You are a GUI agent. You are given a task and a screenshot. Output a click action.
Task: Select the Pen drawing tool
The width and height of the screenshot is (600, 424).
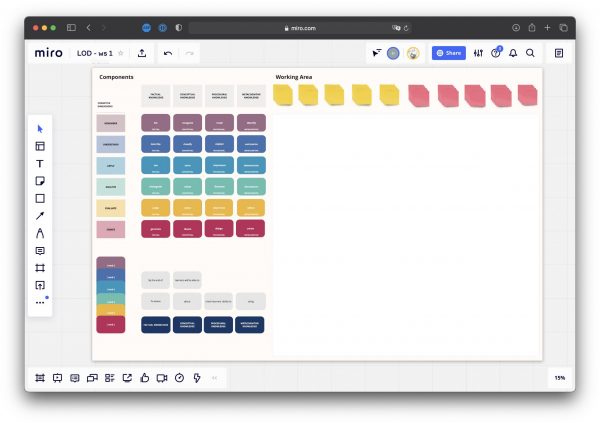40,233
